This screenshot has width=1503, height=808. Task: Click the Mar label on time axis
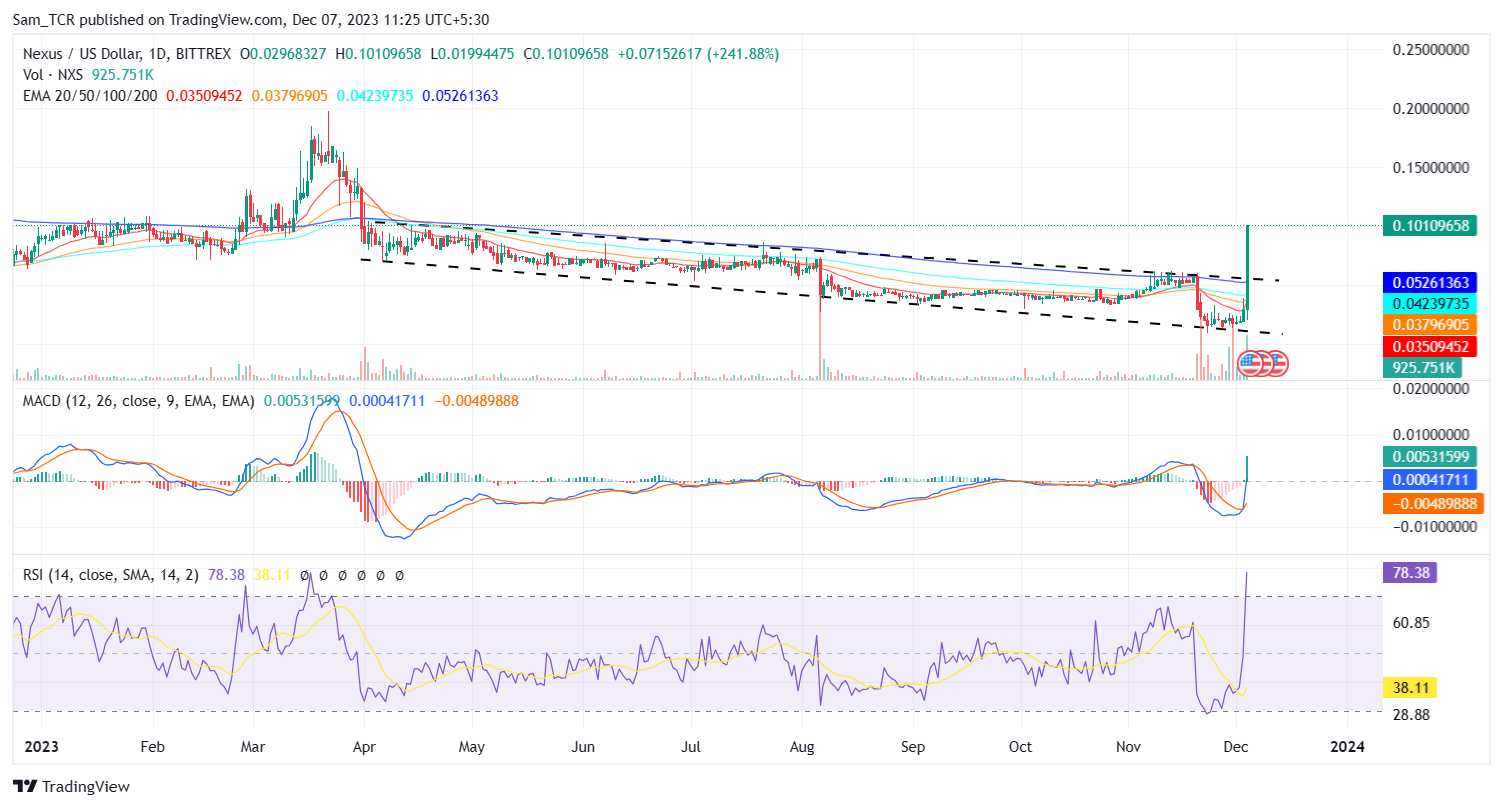point(254,746)
